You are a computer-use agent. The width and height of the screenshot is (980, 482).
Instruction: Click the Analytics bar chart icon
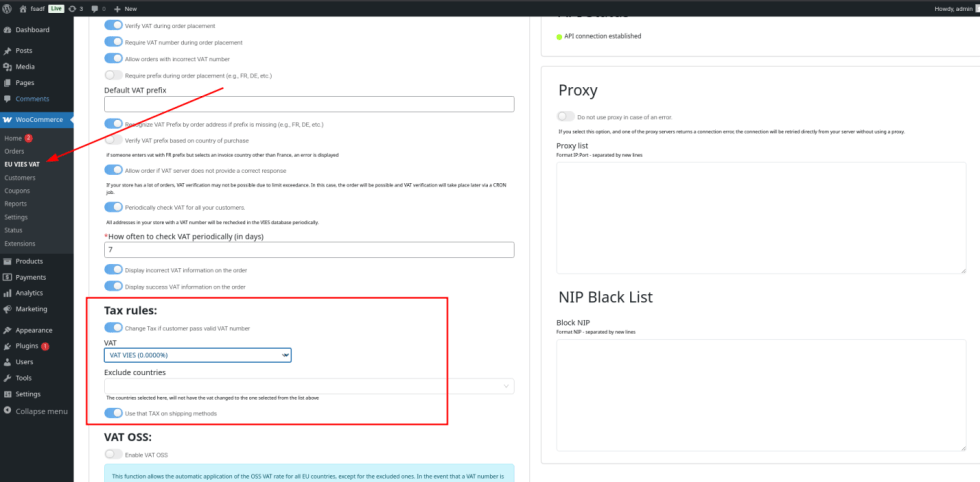click(8, 293)
